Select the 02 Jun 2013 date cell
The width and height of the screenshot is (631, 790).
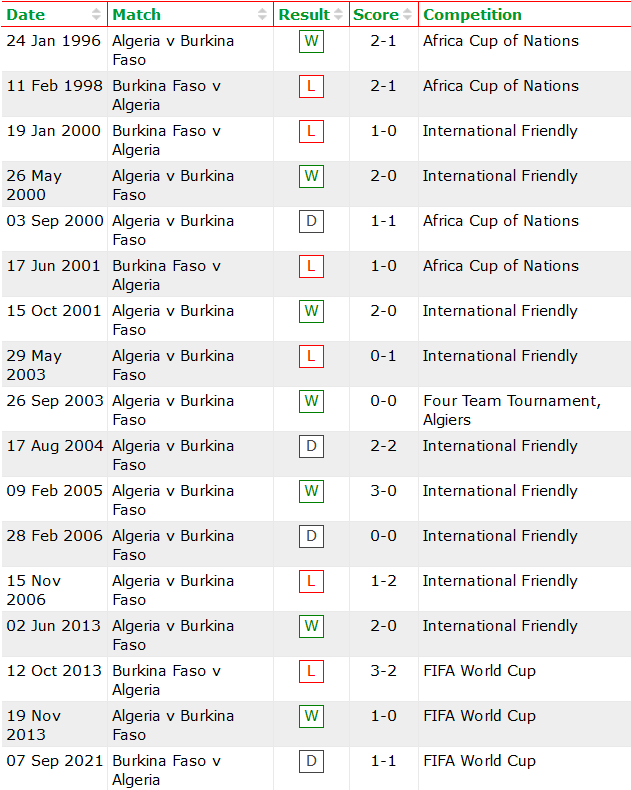point(54,626)
